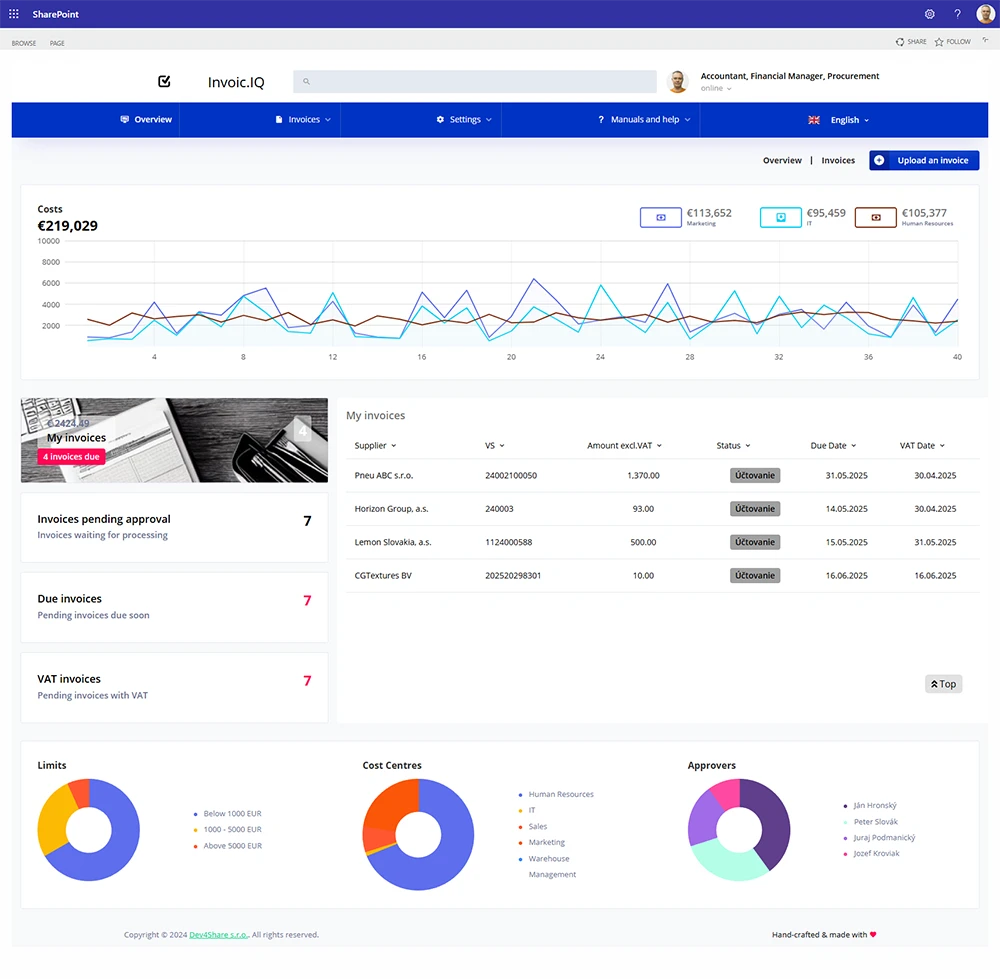1000x979 pixels.
Task: Follow the page using star icon
Action: tap(939, 42)
